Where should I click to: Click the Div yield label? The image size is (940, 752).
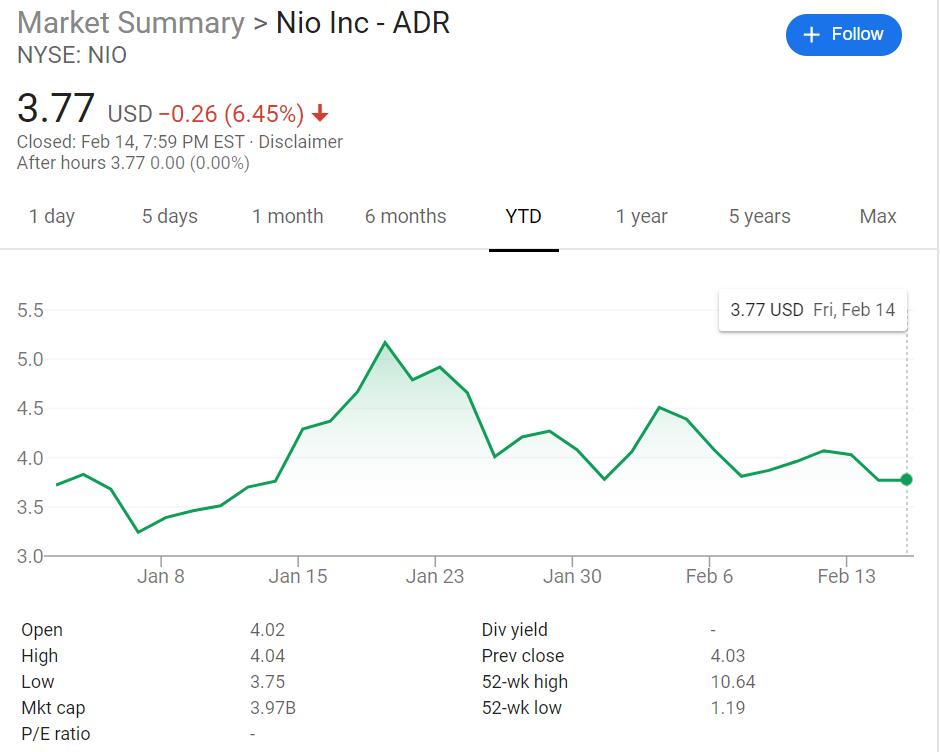(514, 630)
